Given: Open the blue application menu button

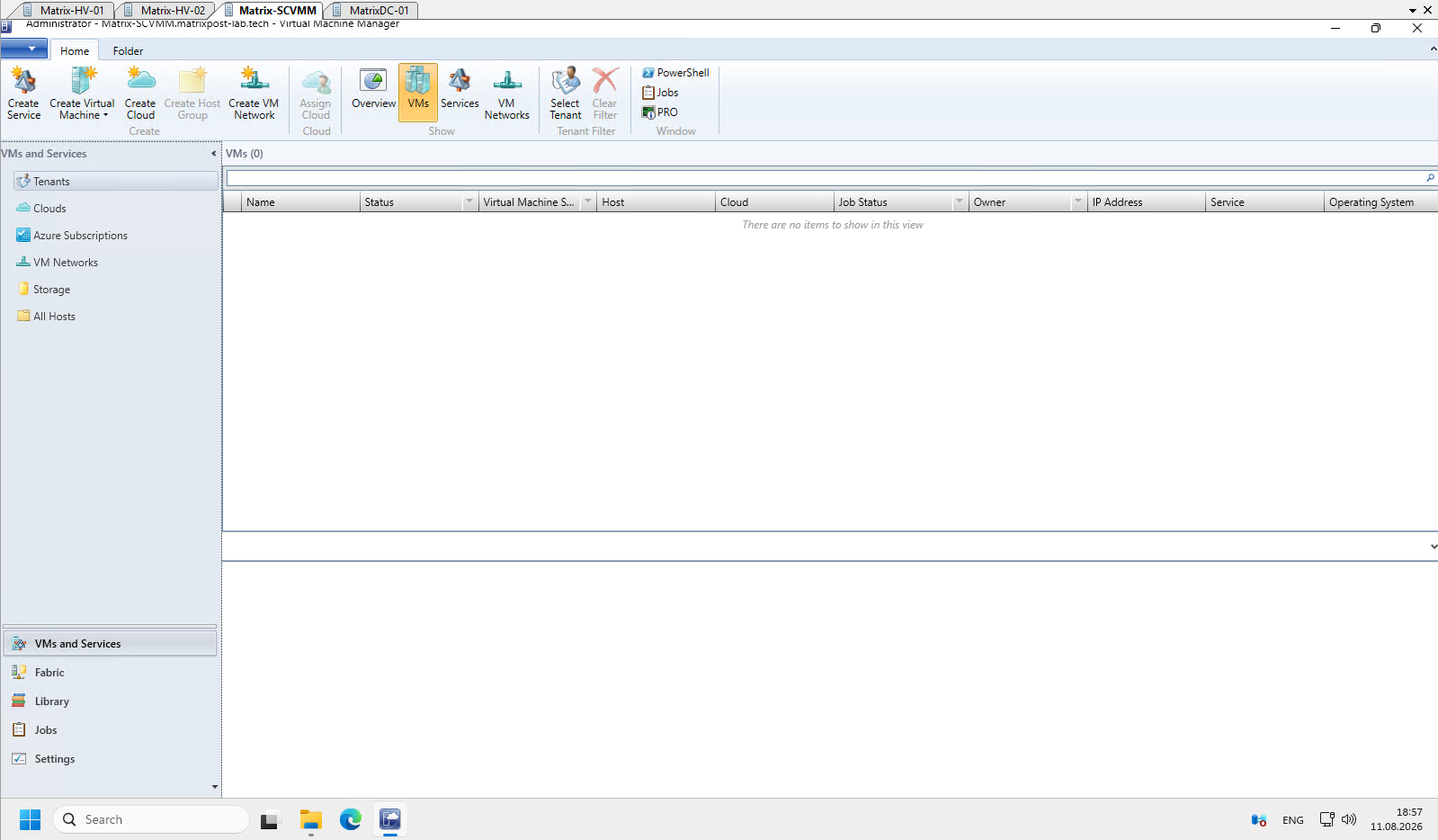Looking at the screenshot, I should pyautogui.click(x=24, y=49).
